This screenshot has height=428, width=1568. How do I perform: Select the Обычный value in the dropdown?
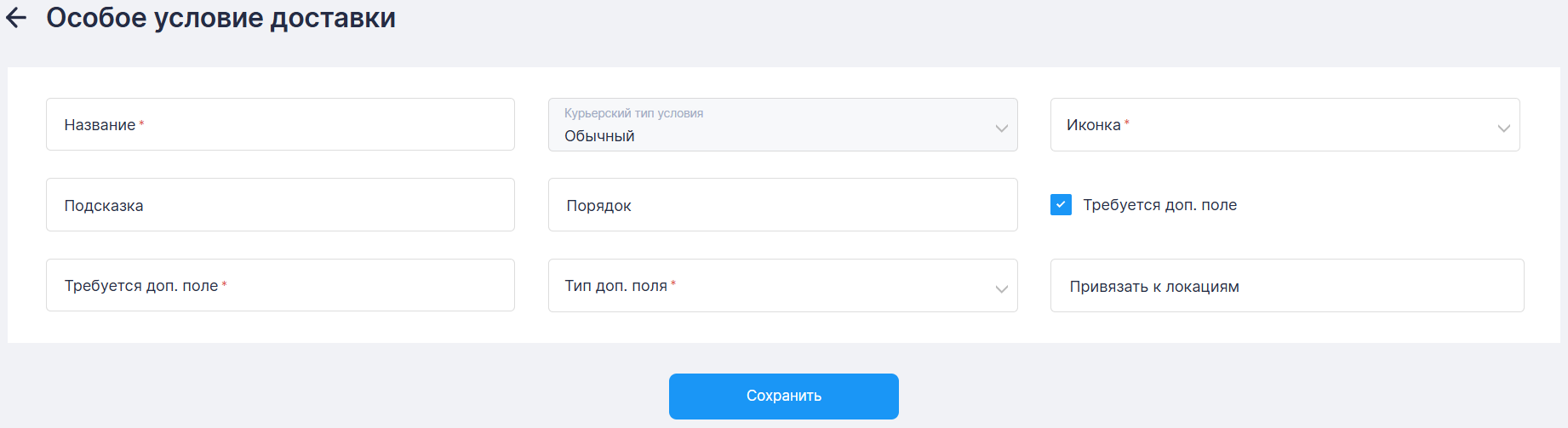(599, 136)
